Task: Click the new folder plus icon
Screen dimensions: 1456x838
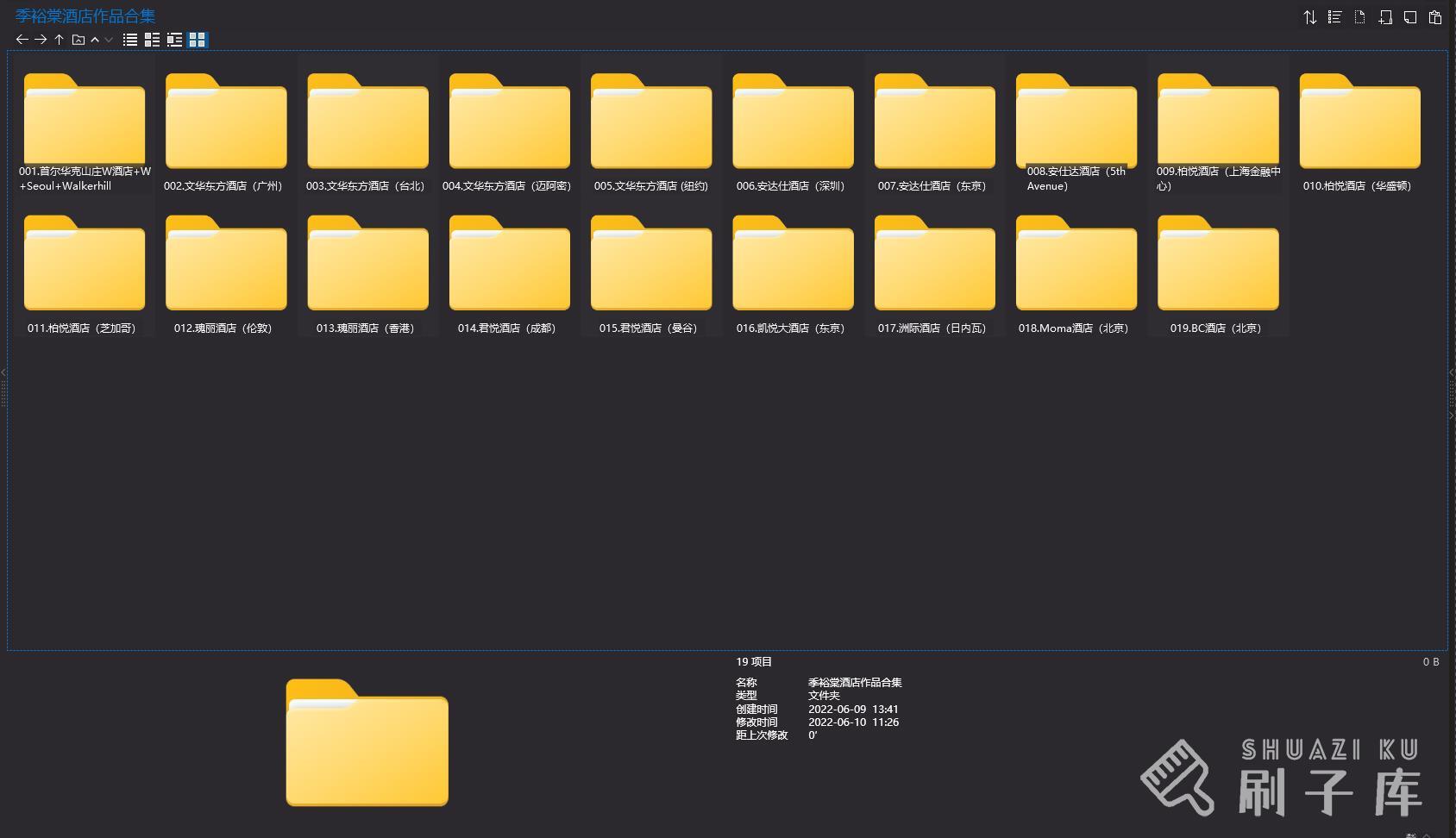Action: point(1385,17)
